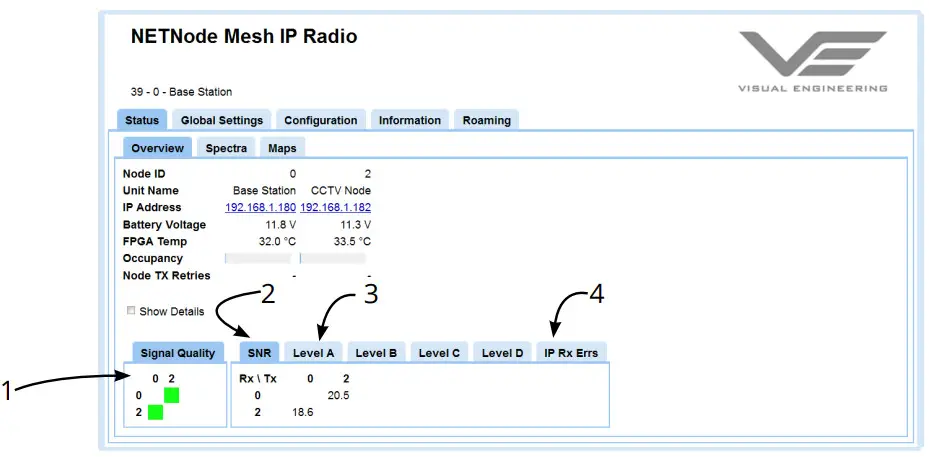Open the 192.168.1.182 IP address link
929x457 pixels.
click(x=336, y=207)
